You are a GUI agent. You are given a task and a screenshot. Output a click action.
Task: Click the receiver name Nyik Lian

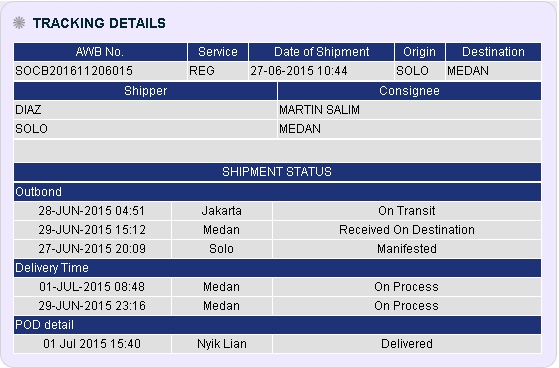click(x=222, y=344)
